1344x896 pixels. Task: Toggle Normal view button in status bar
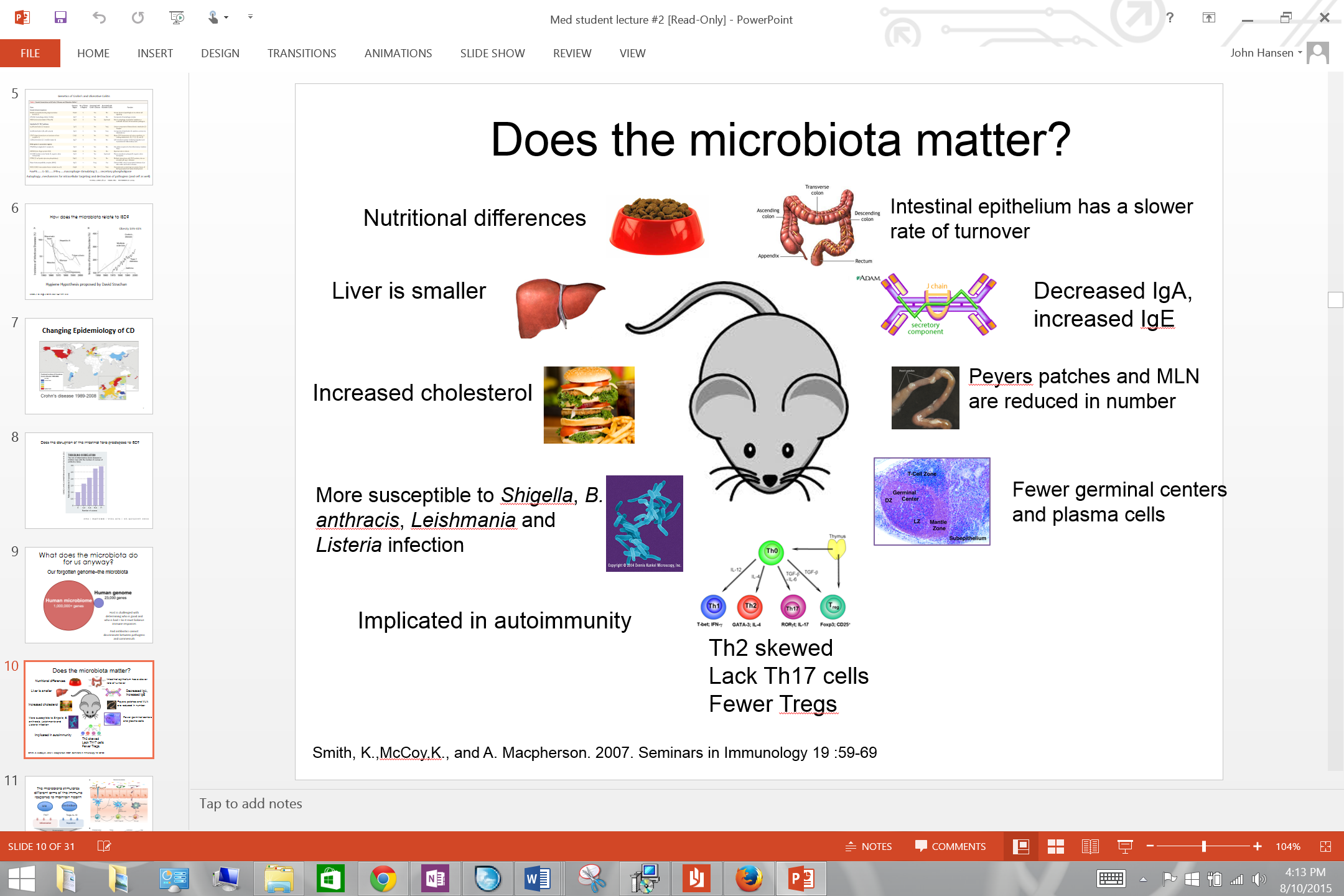pyautogui.click(x=1020, y=846)
